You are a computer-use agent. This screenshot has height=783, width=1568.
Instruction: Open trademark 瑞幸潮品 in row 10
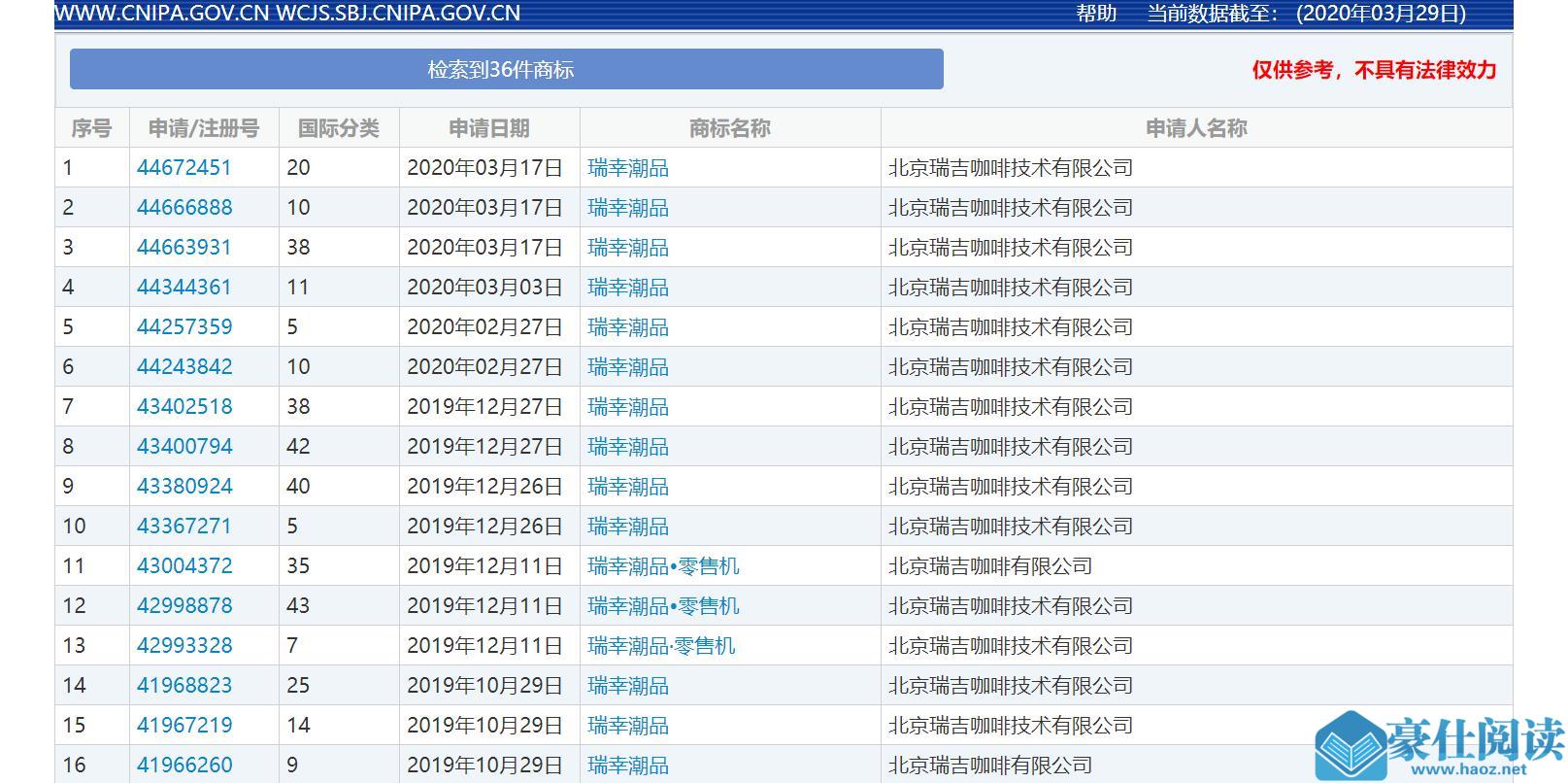click(628, 527)
